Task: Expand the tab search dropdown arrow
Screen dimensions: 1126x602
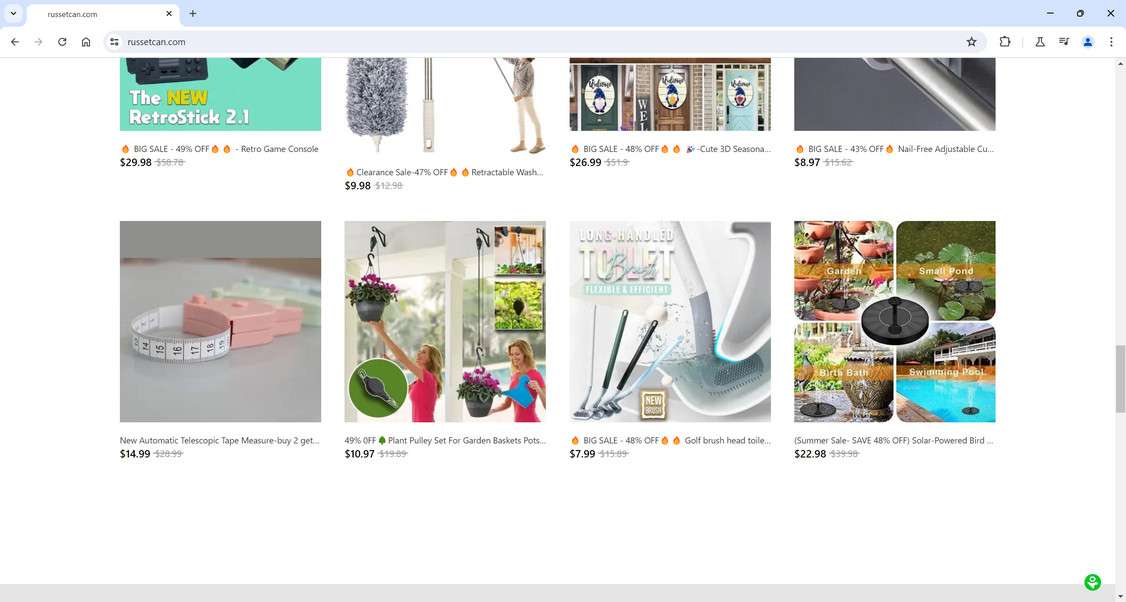Action: point(13,14)
